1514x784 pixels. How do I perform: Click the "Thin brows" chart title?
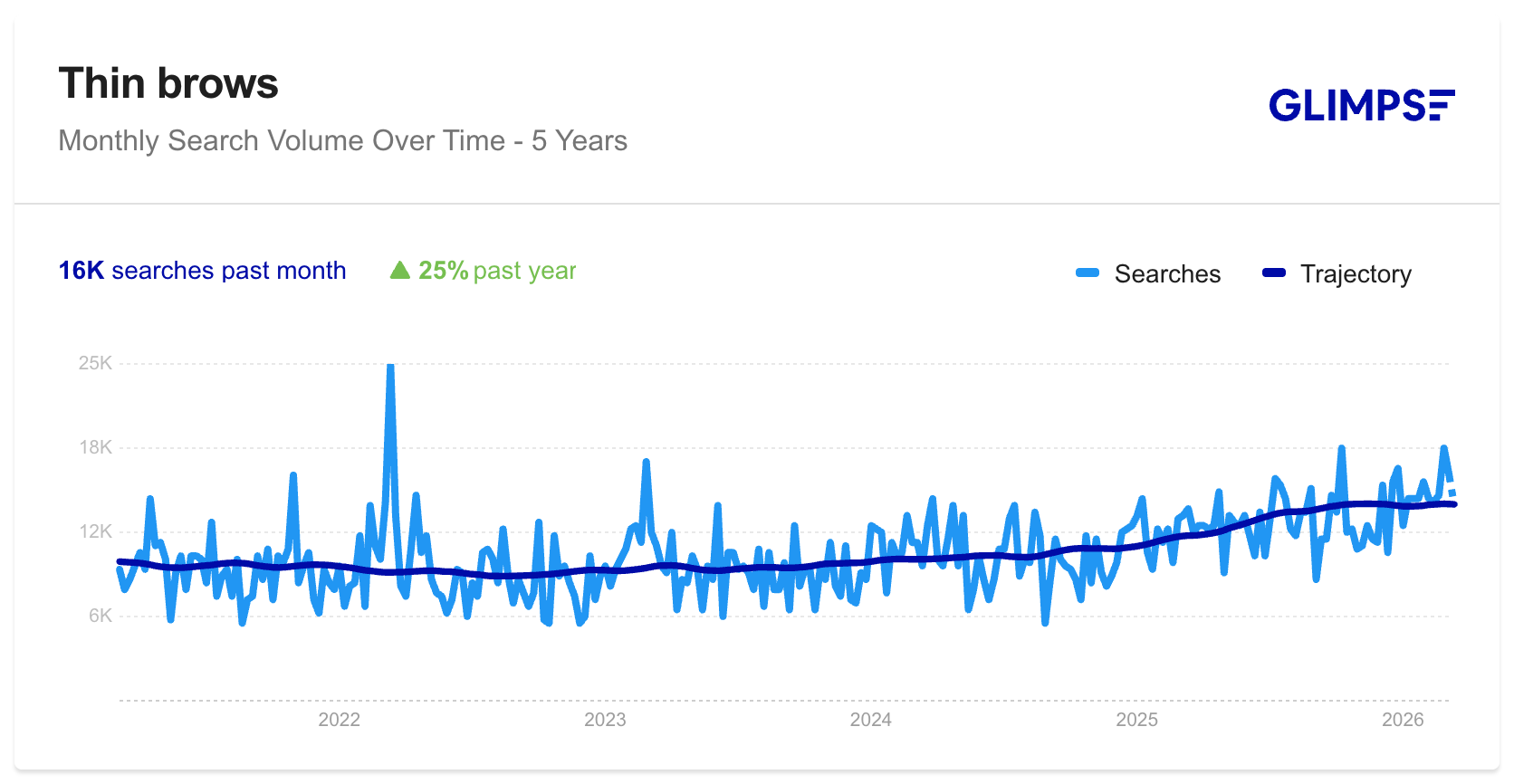[168, 83]
